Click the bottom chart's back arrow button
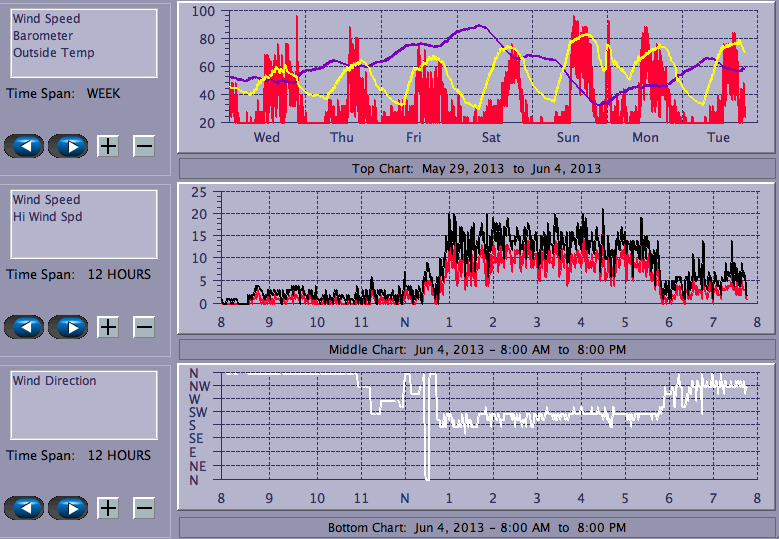This screenshot has width=779, height=539. click(24, 508)
